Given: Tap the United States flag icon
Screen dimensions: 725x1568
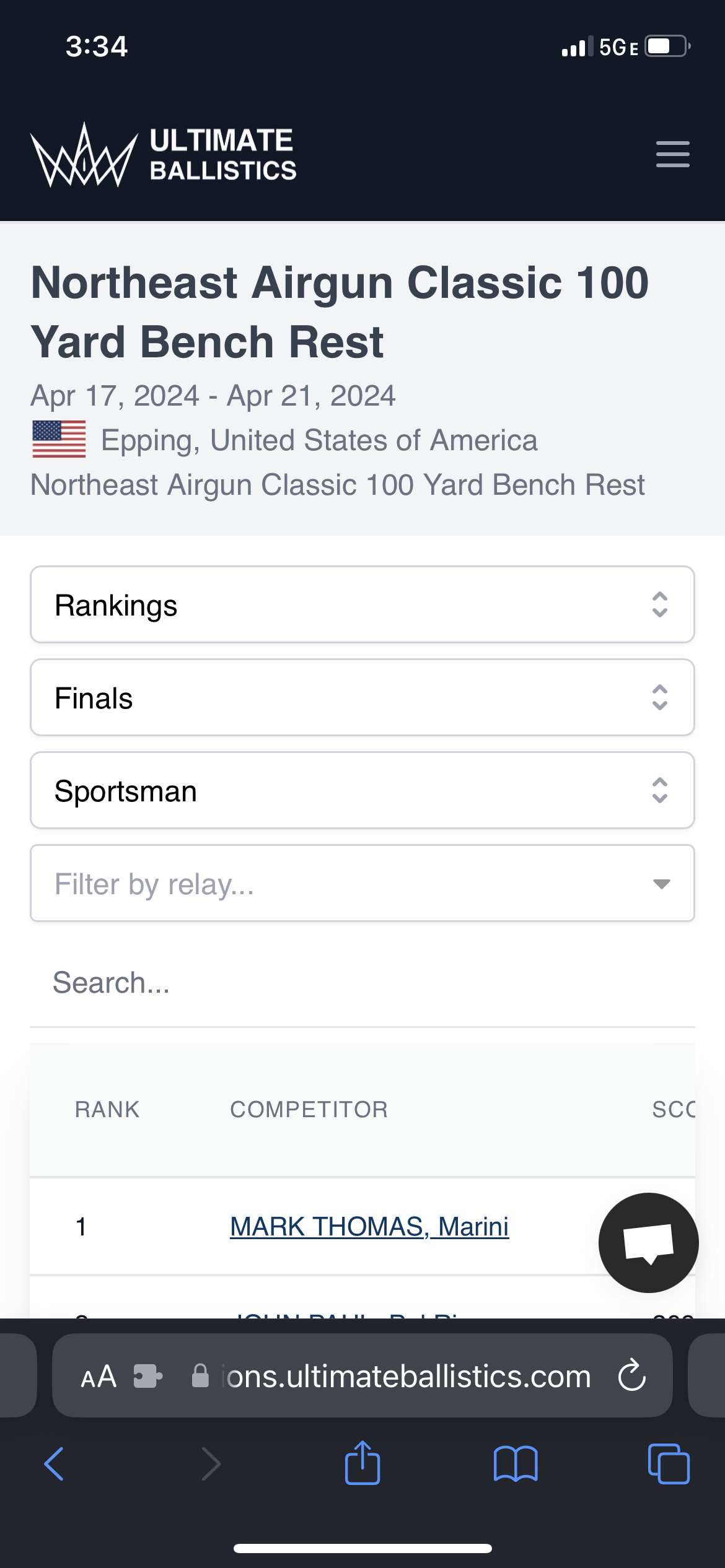Looking at the screenshot, I should [x=59, y=439].
